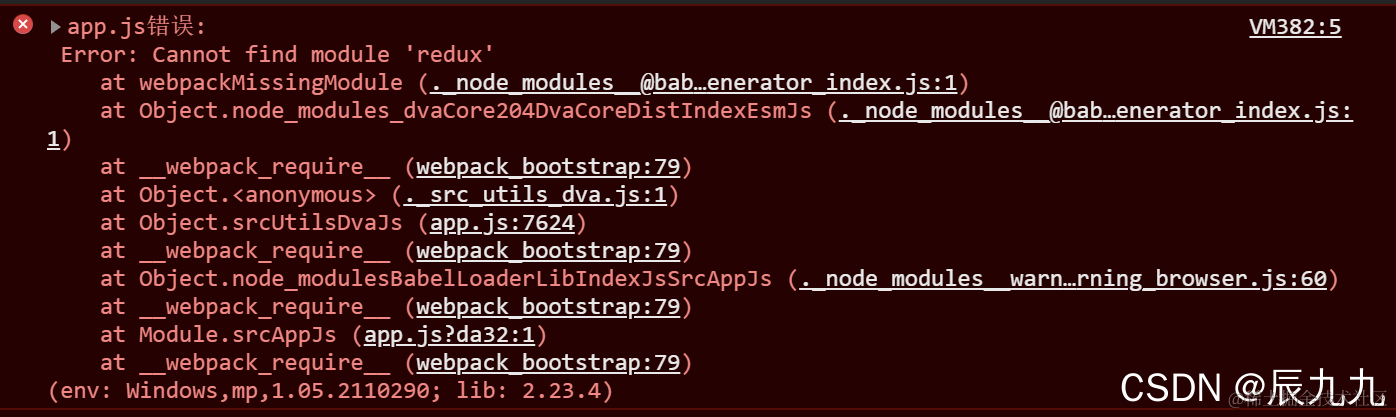The image size is (1396, 417).
Task: Select the node_modules_dvaCore204DvaCoreDistIndexEsmJs text
Action: [x=522, y=111]
